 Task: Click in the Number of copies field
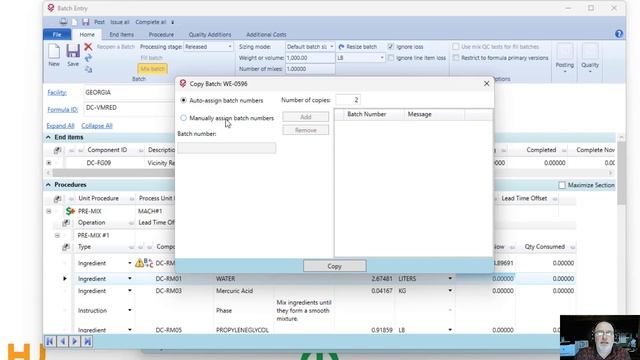348,100
